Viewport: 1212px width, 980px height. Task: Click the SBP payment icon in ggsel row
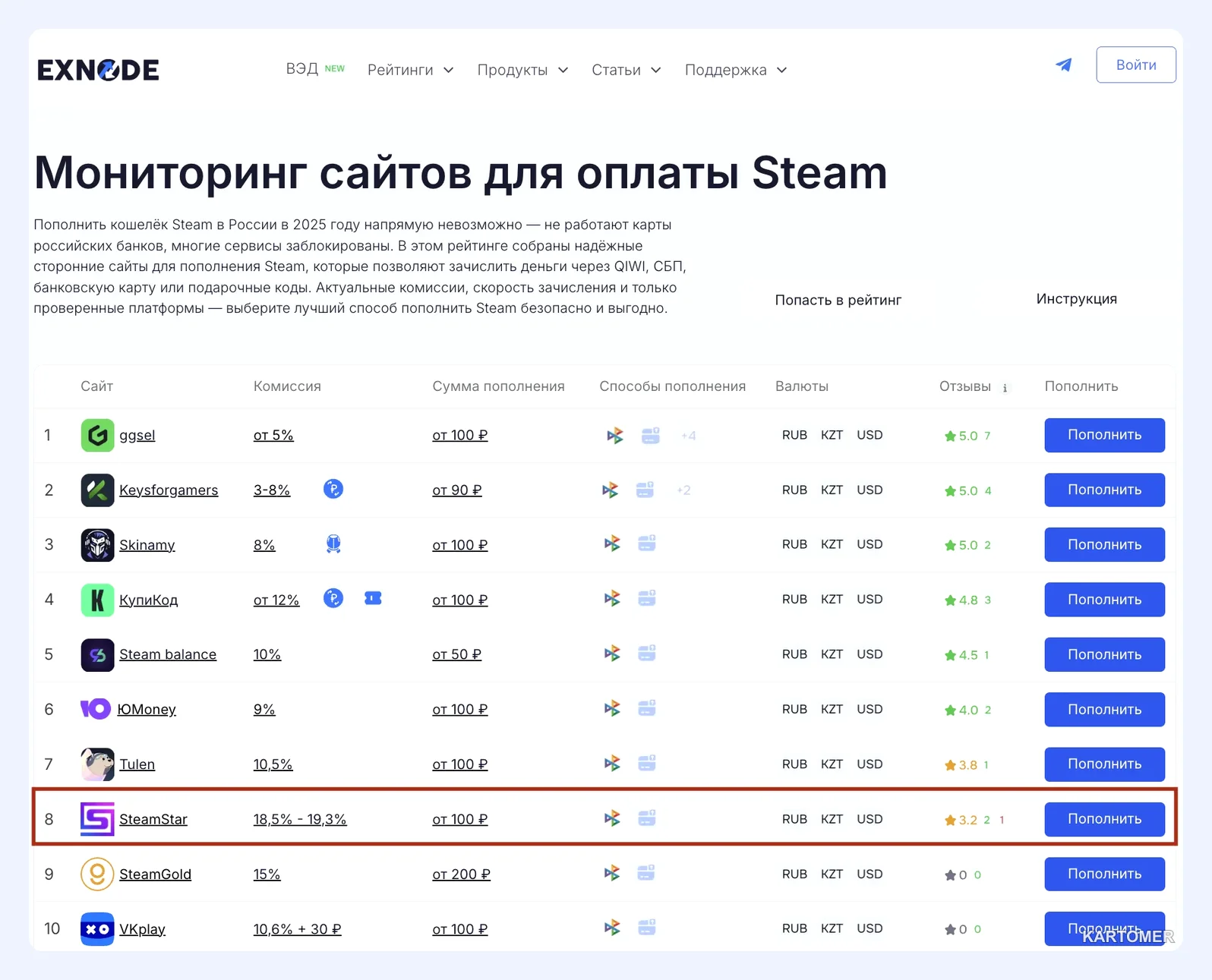[x=615, y=436]
